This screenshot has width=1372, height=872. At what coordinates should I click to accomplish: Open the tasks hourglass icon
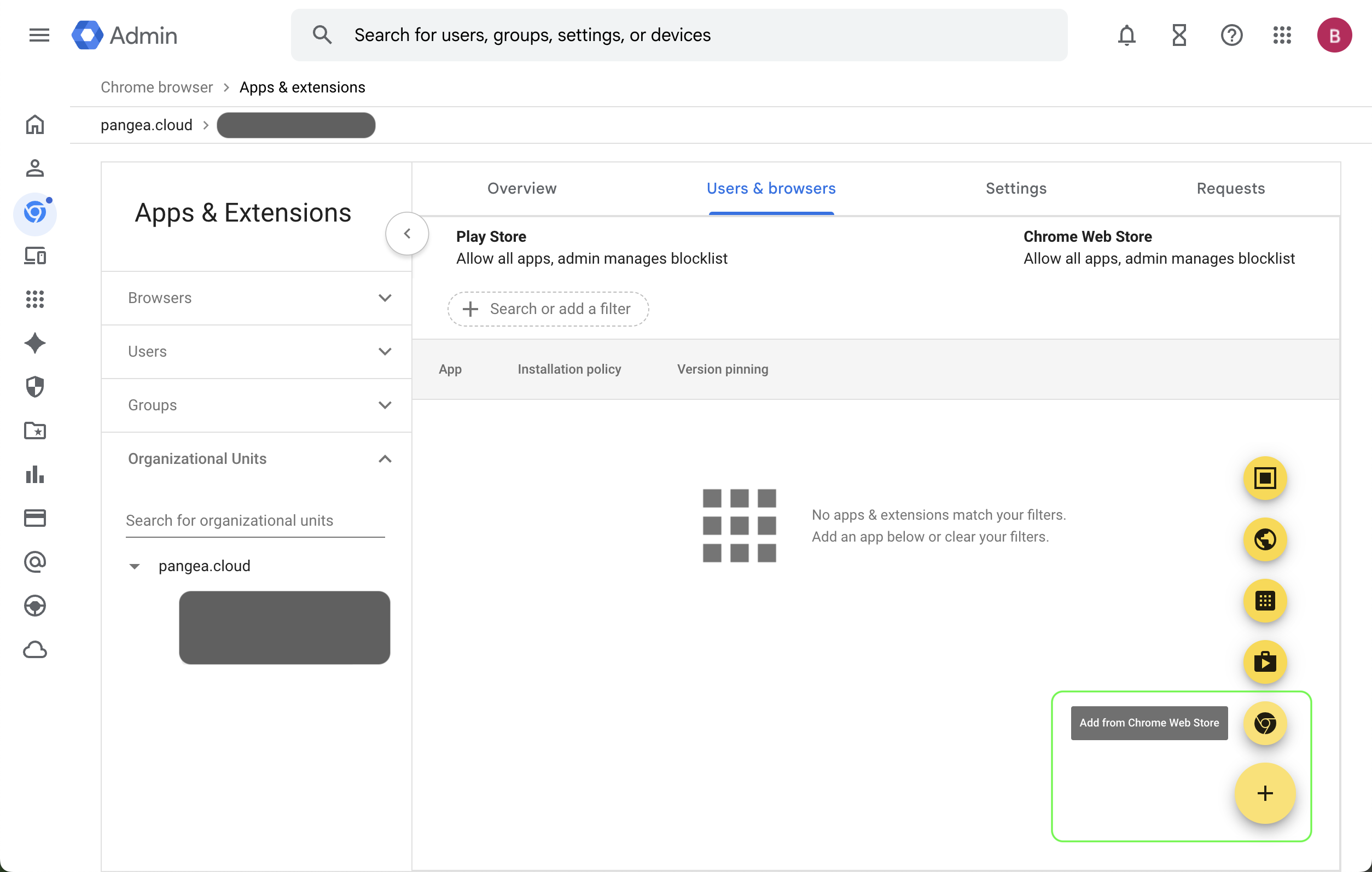[x=1179, y=36]
